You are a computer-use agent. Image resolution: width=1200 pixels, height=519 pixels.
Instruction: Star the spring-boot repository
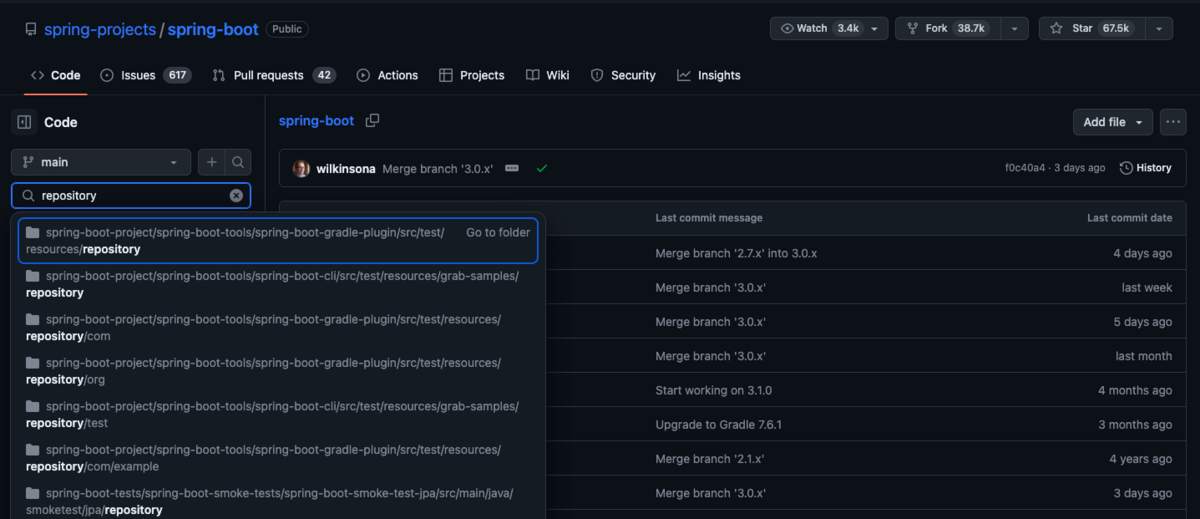click(1091, 29)
